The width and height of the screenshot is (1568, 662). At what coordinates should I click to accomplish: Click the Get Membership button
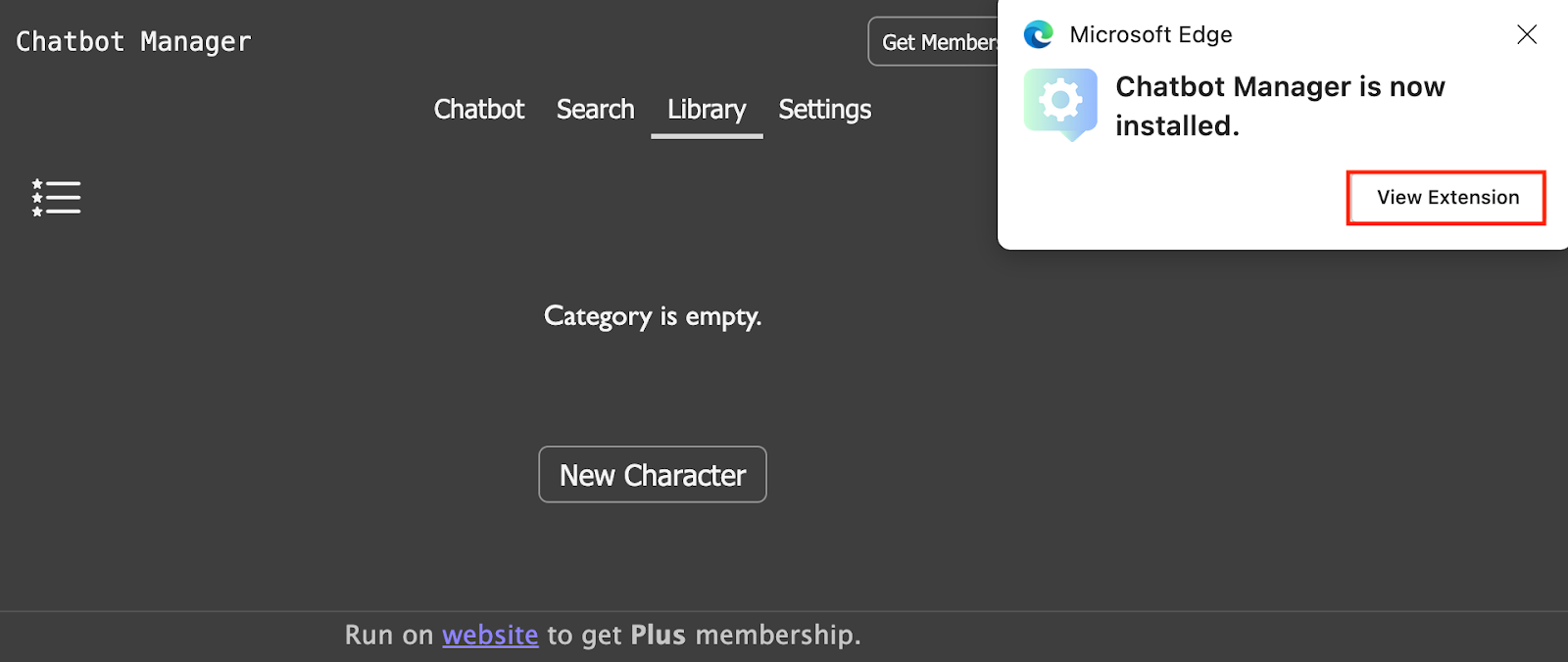point(936,42)
